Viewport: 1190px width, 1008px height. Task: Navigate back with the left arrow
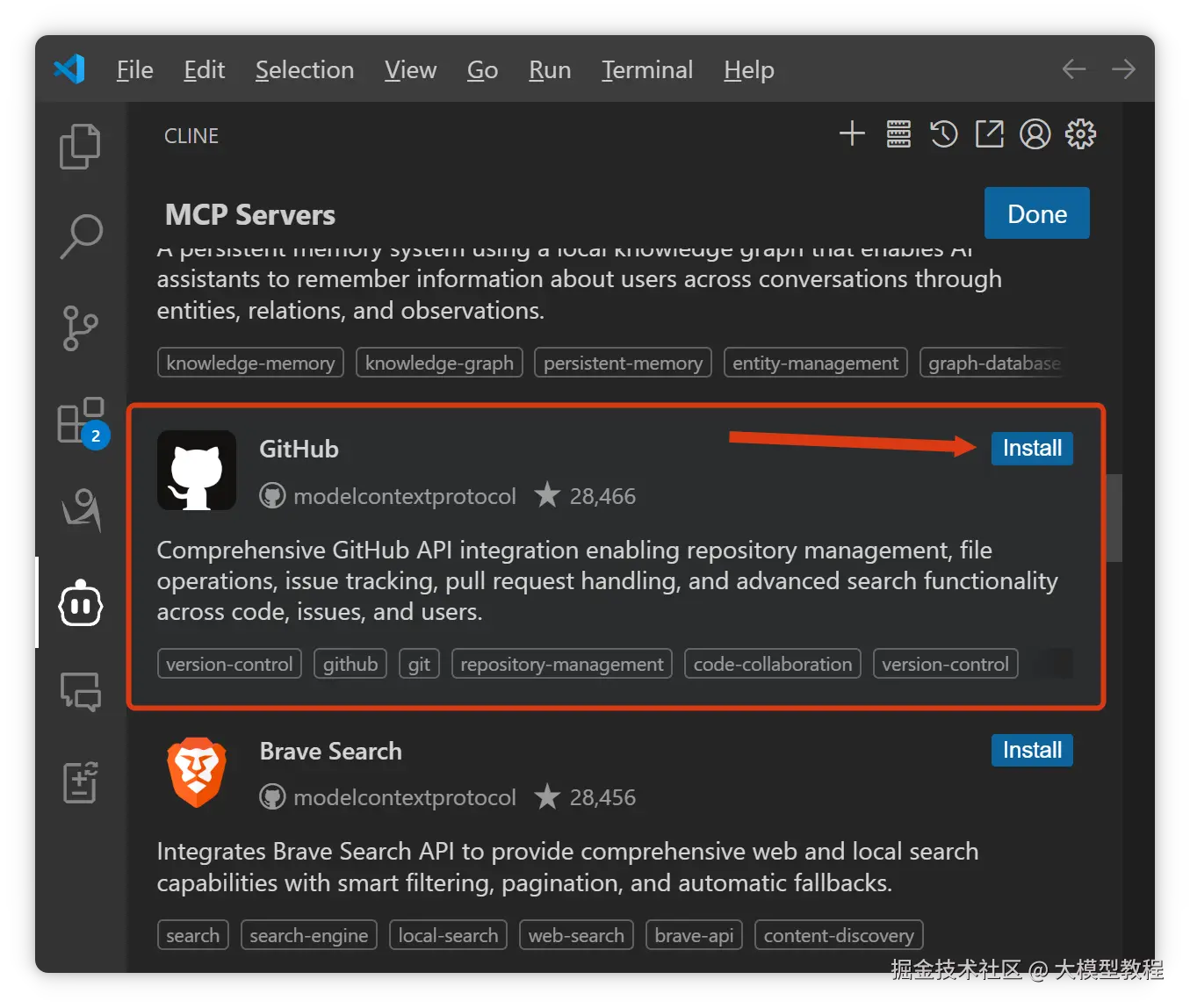click(x=1074, y=68)
